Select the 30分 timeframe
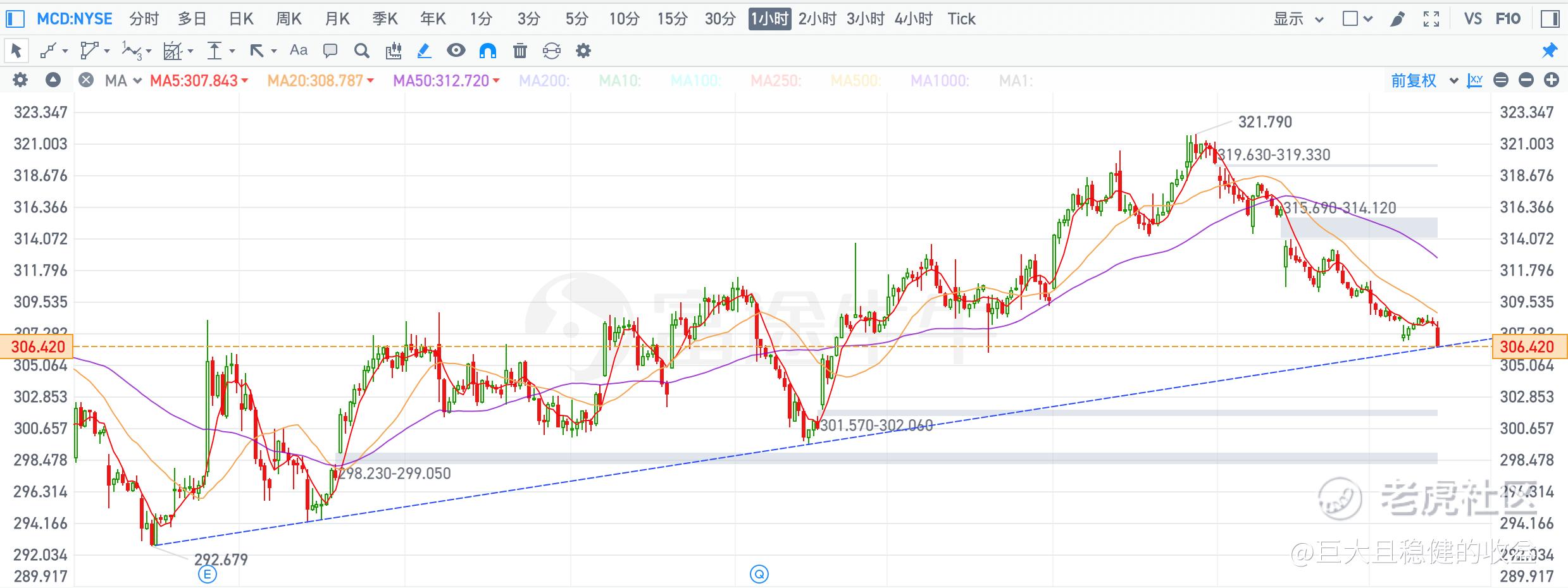Viewport: 1568px width, 588px height. tap(720, 19)
